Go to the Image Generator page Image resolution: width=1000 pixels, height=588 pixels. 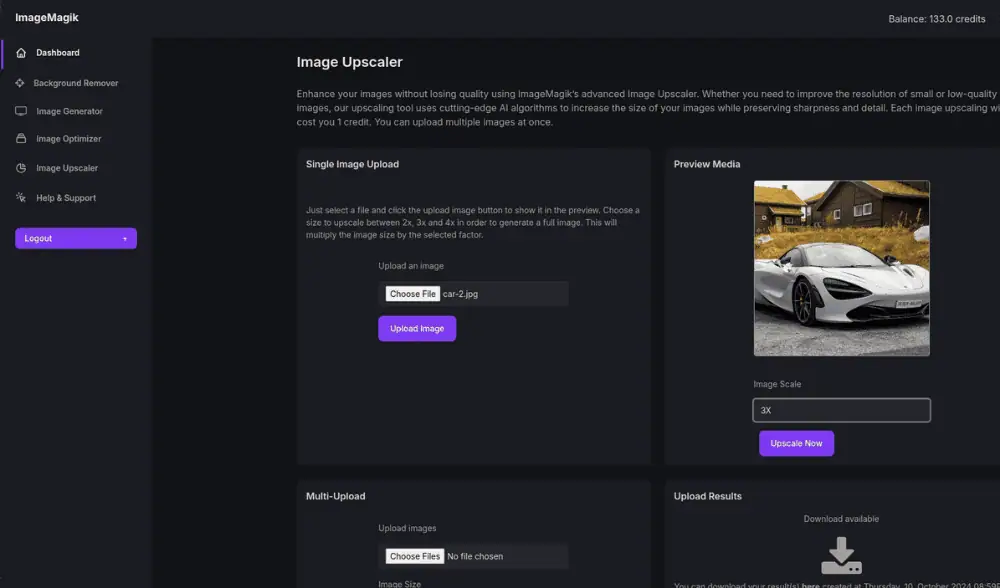[69, 111]
